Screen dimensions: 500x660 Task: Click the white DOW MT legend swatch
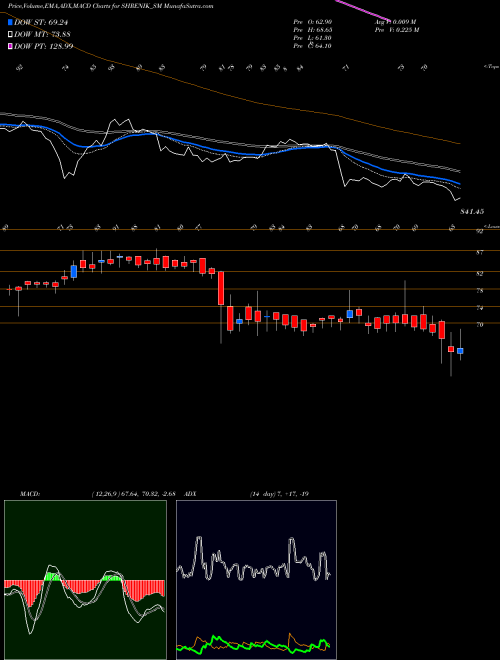click(10, 35)
